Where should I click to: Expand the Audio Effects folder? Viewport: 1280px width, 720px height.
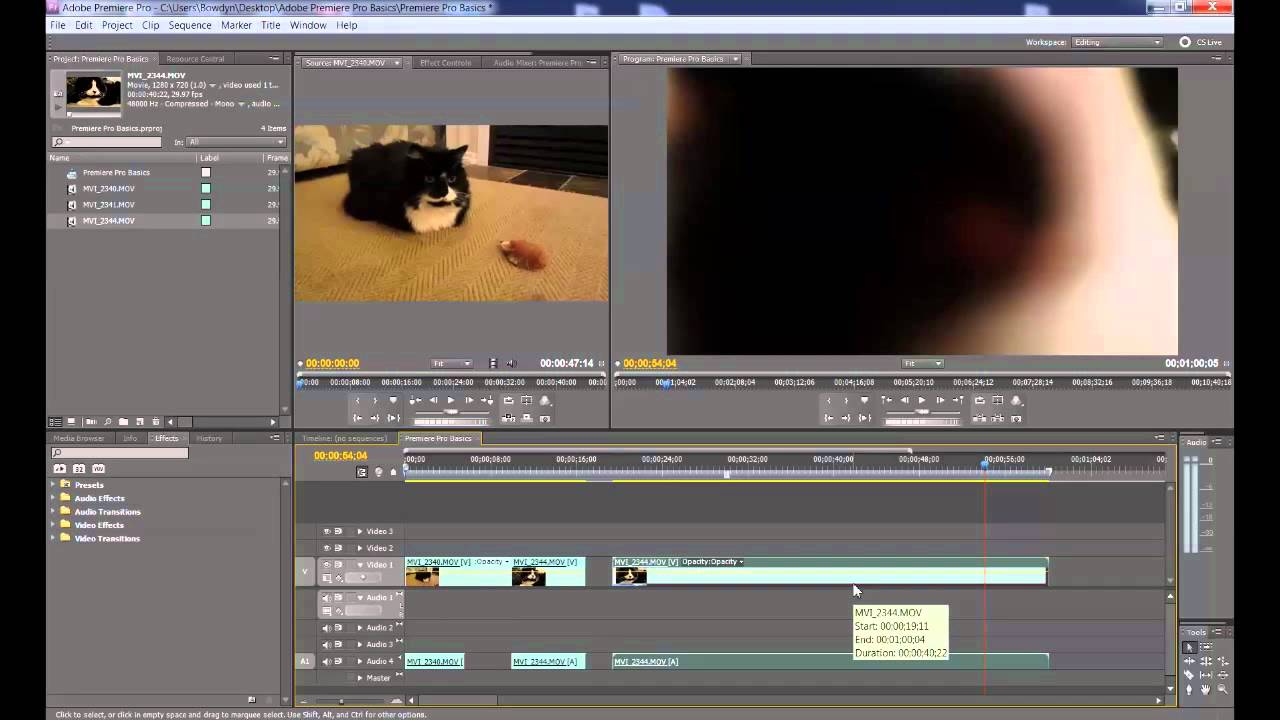tap(54, 498)
